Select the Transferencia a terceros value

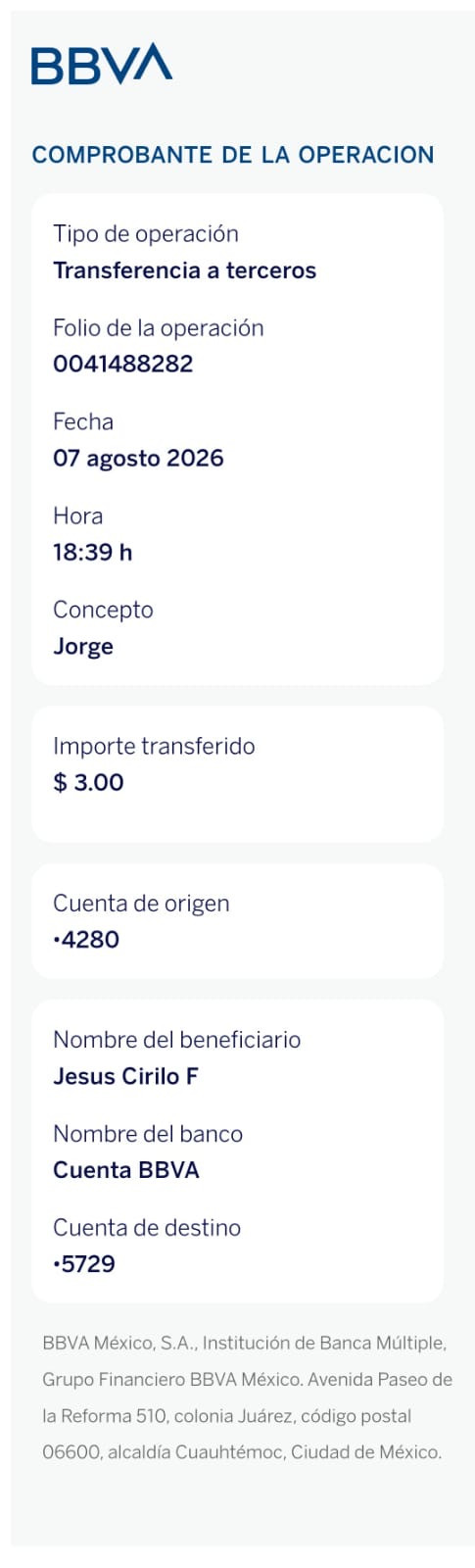point(184,270)
